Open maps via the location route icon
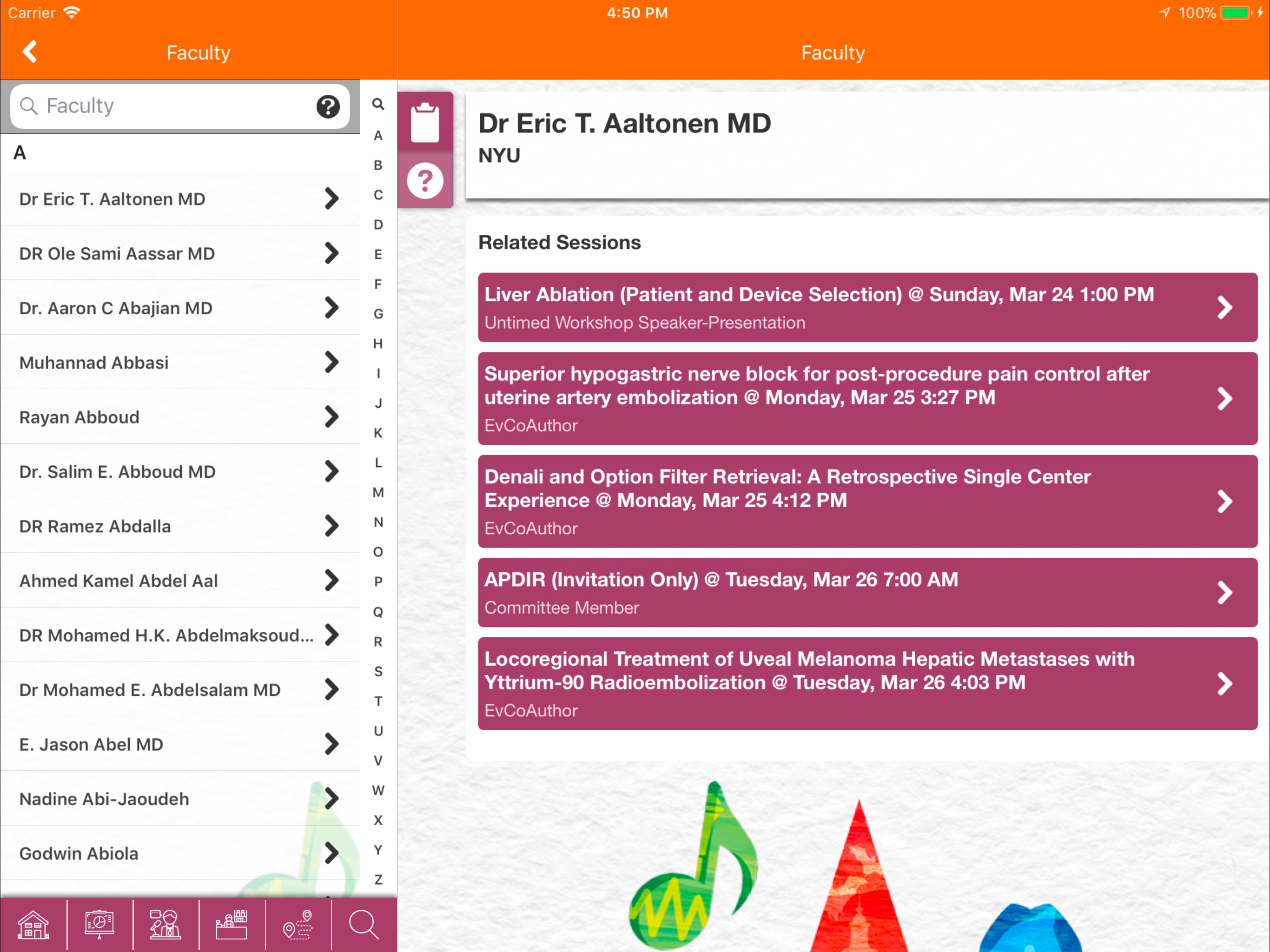1270x952 pixels. (298, 925)
